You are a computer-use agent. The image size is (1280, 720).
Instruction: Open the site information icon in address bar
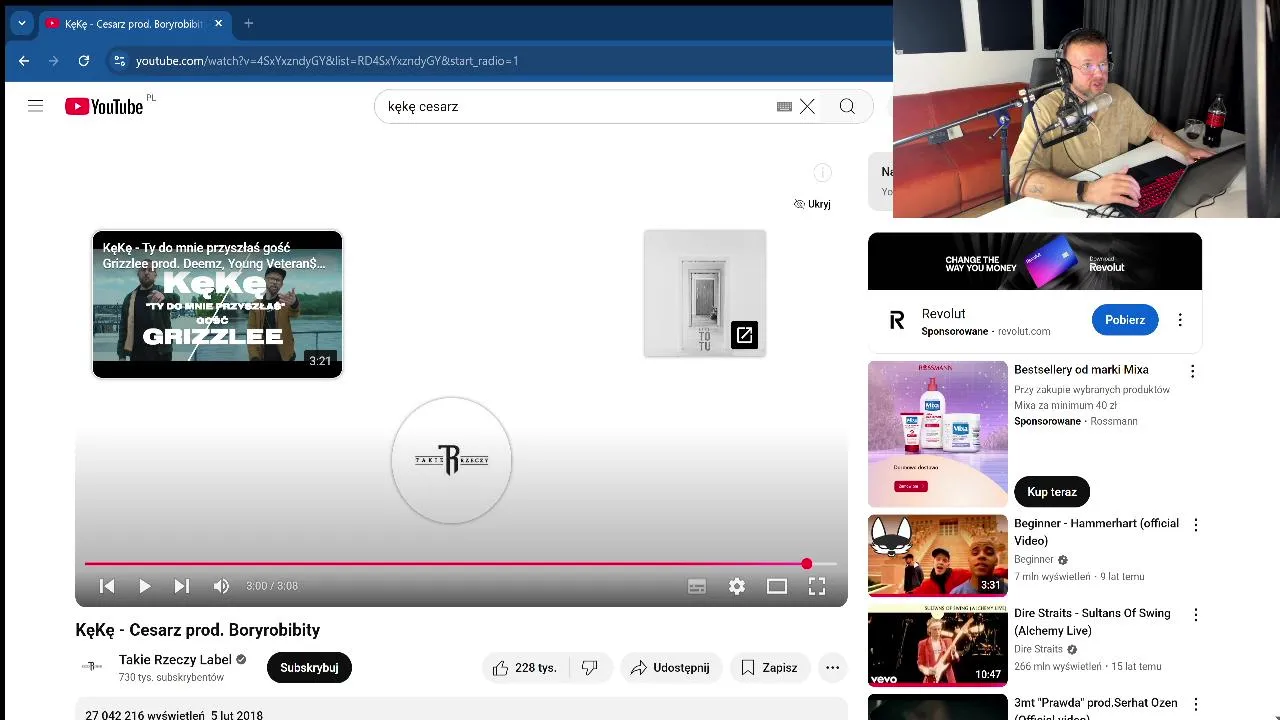119,61
